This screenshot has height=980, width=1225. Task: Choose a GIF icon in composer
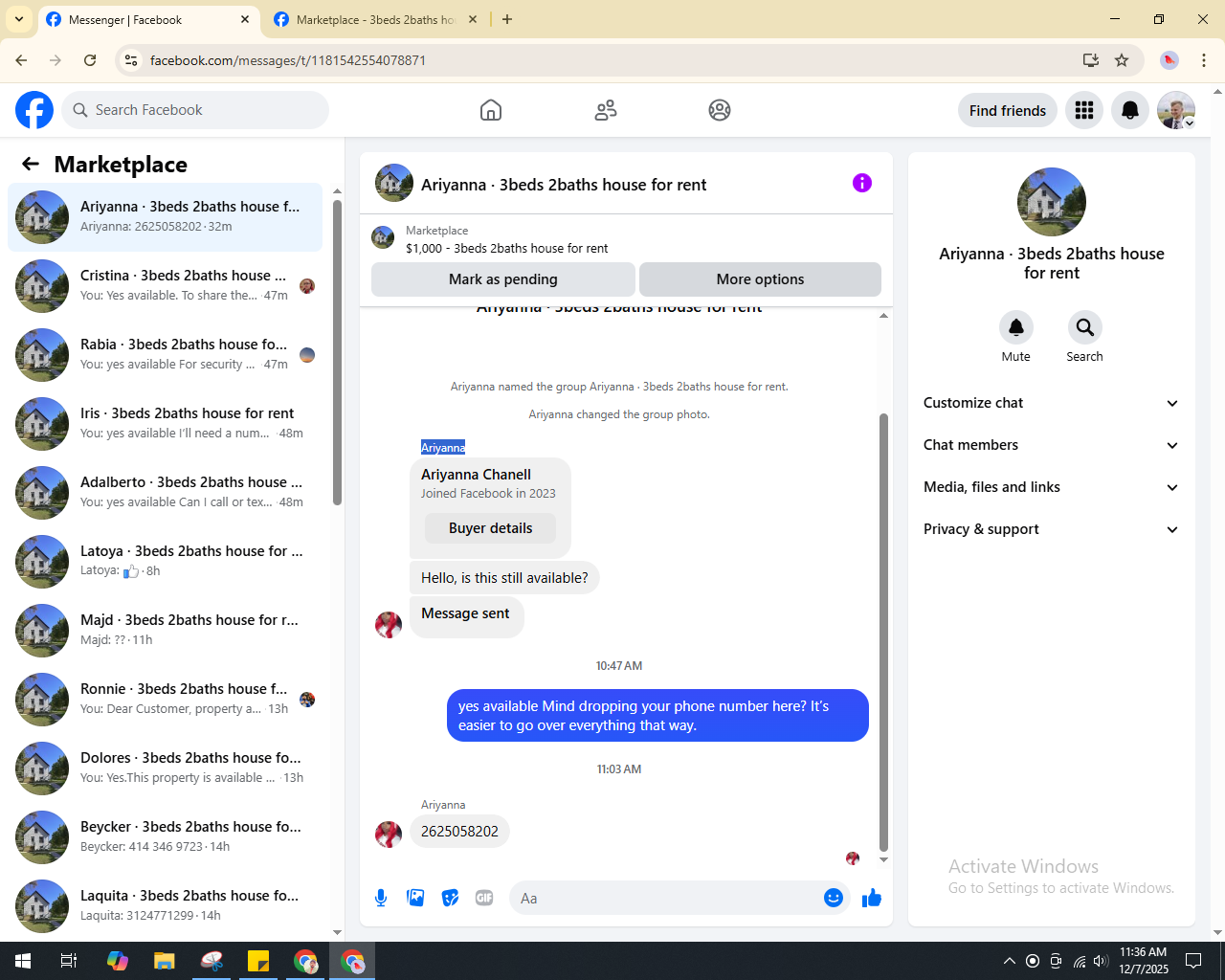(x=484, y=898)
